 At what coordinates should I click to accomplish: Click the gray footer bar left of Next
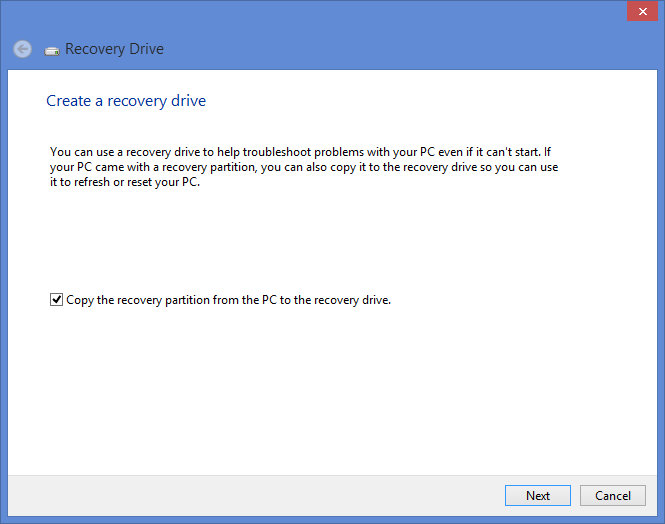[x=250, y=495]
